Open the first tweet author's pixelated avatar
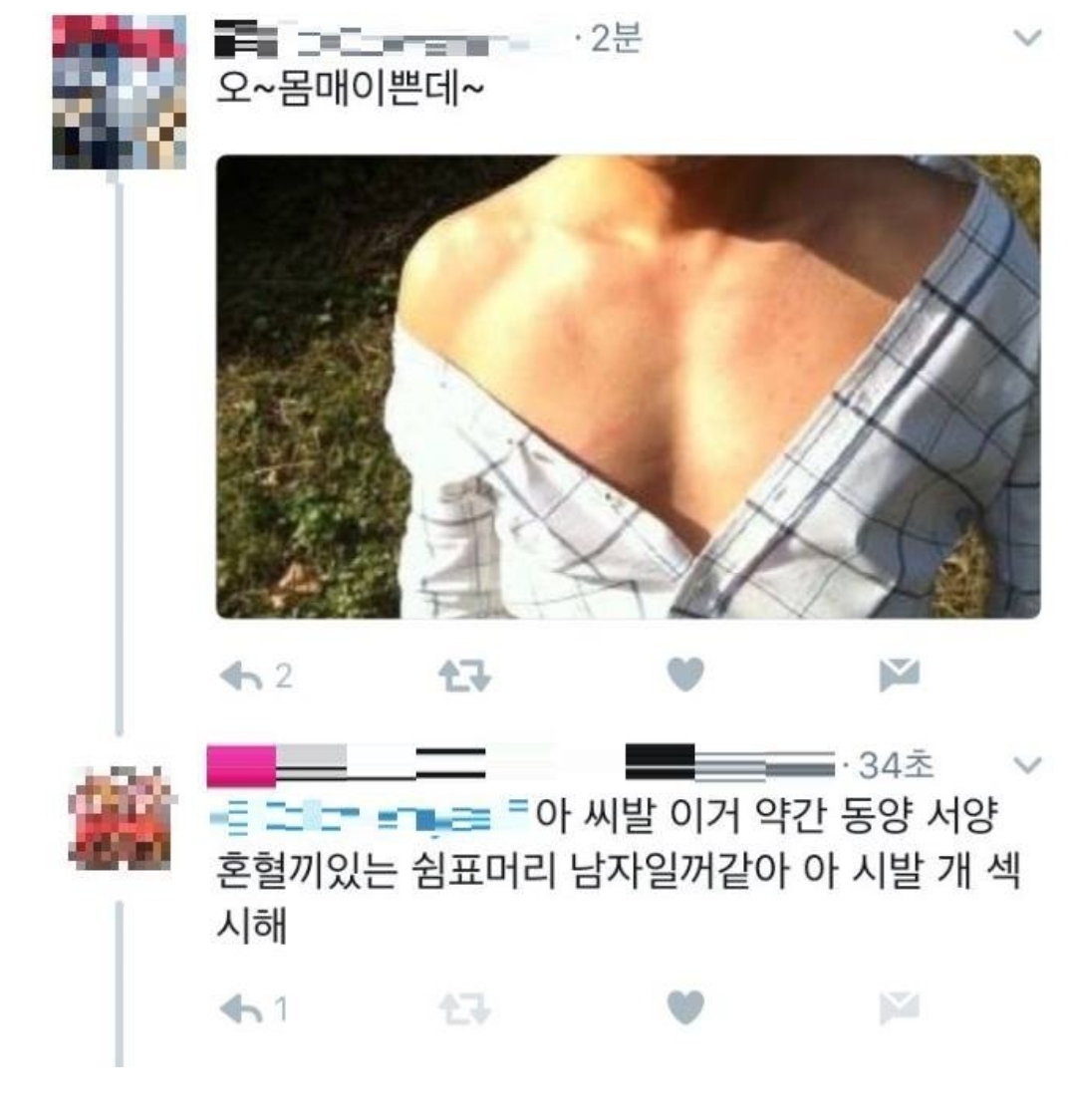The height and width of the screenshot is (1120, 1075). pos(120,92)
